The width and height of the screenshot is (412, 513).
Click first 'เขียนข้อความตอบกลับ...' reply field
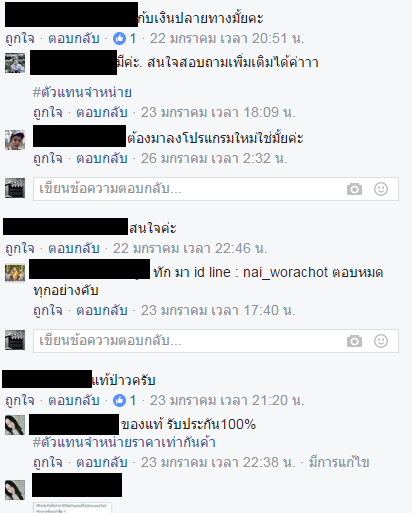tap(216, 189)
